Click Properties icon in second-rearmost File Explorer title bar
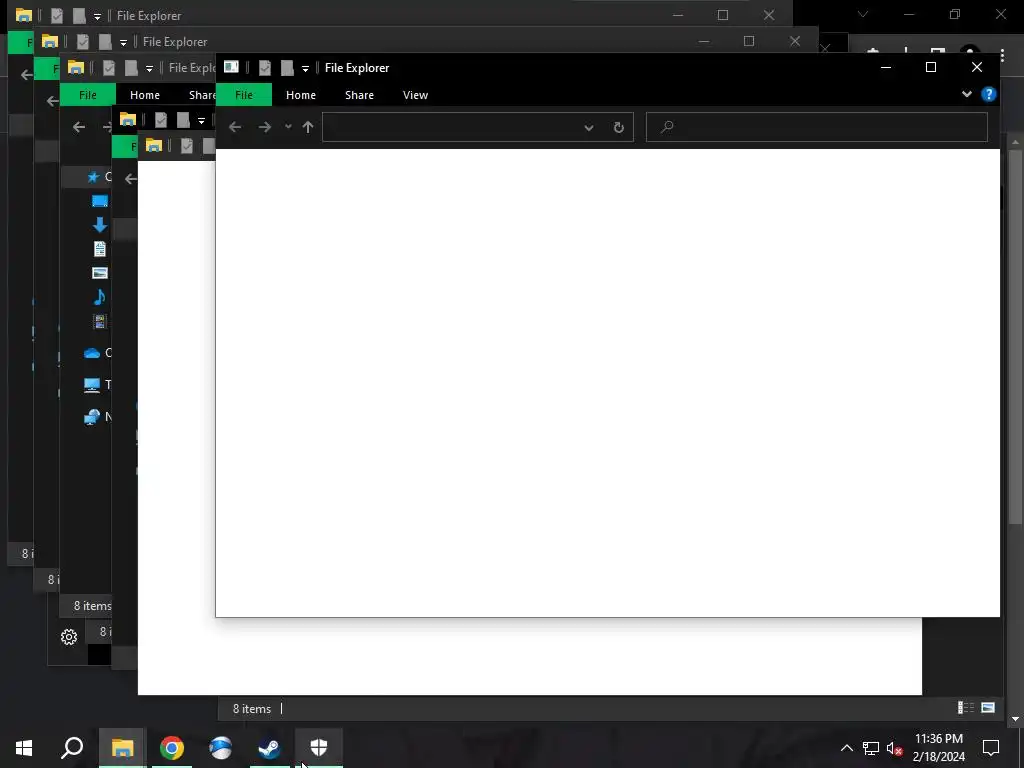Screen dimensions: 1024x768 pyautogui.click(x=83, y=41)
